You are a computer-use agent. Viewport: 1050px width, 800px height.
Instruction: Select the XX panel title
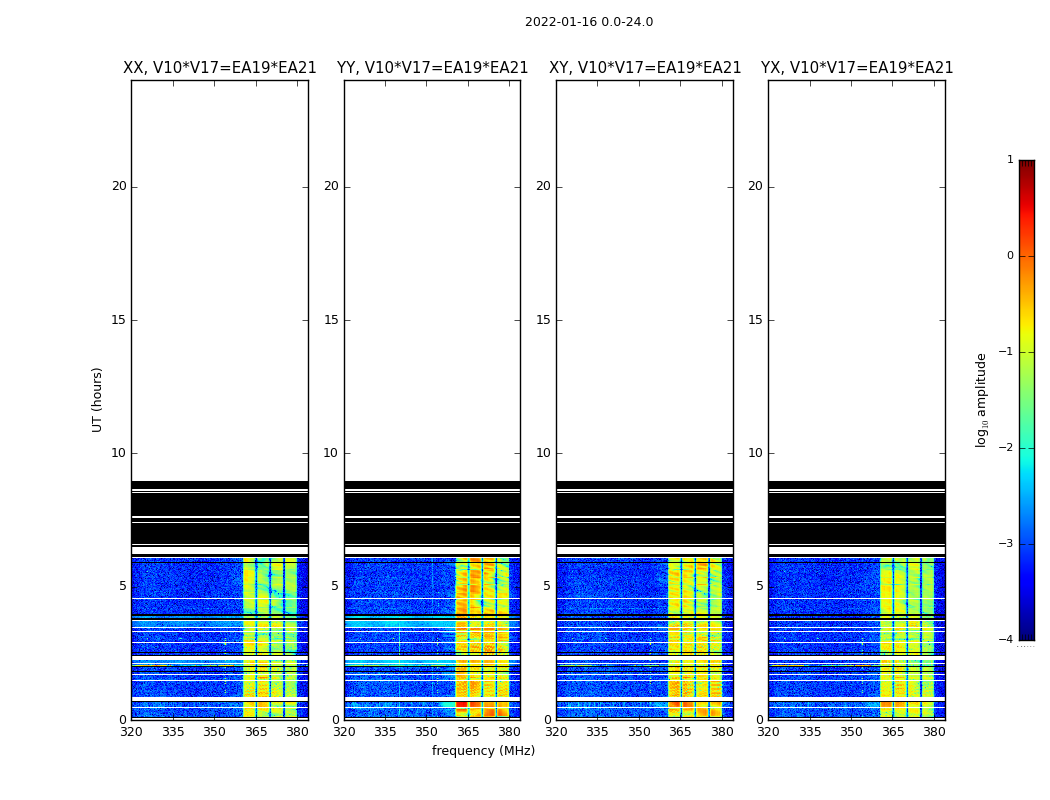pos(219,68)
